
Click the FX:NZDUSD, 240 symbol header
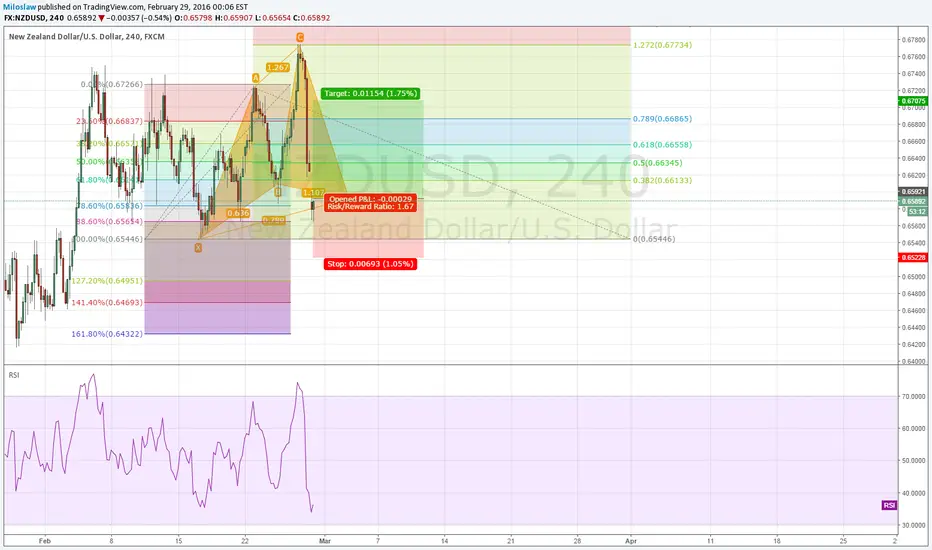click(x=34, y=18)
